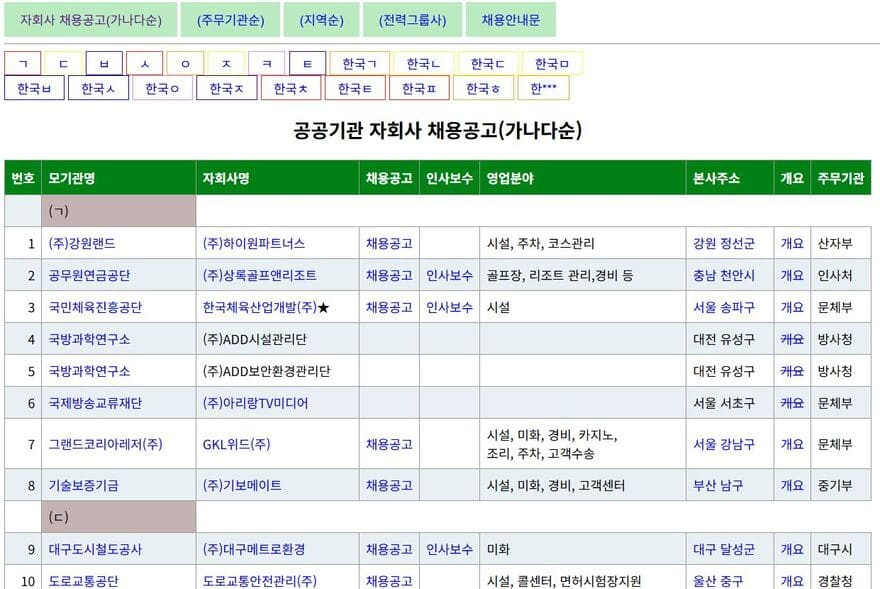Open 서울 송파구 address link
Screen dimensions: 880x589
click(x=724, y=307)
